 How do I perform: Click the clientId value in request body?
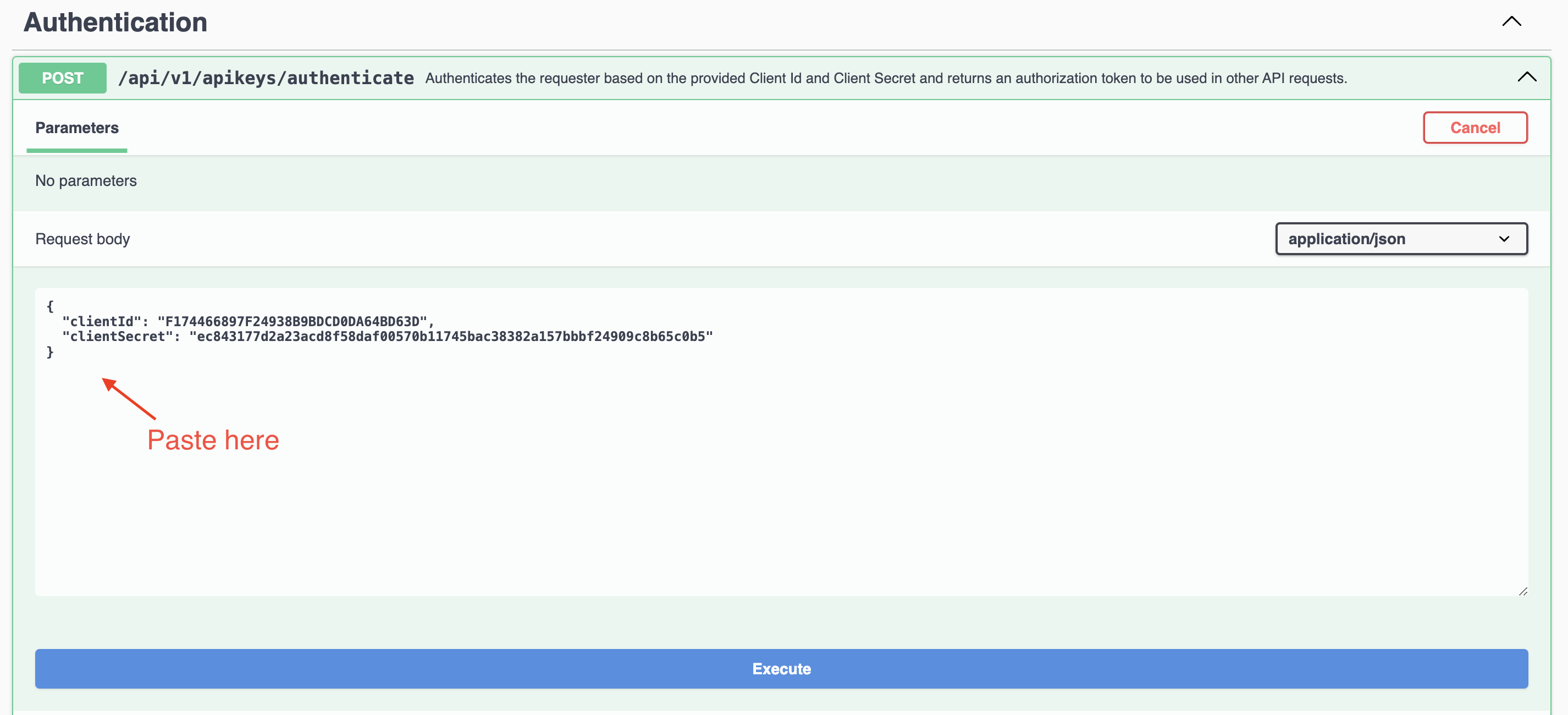click(x=292, y=321)
